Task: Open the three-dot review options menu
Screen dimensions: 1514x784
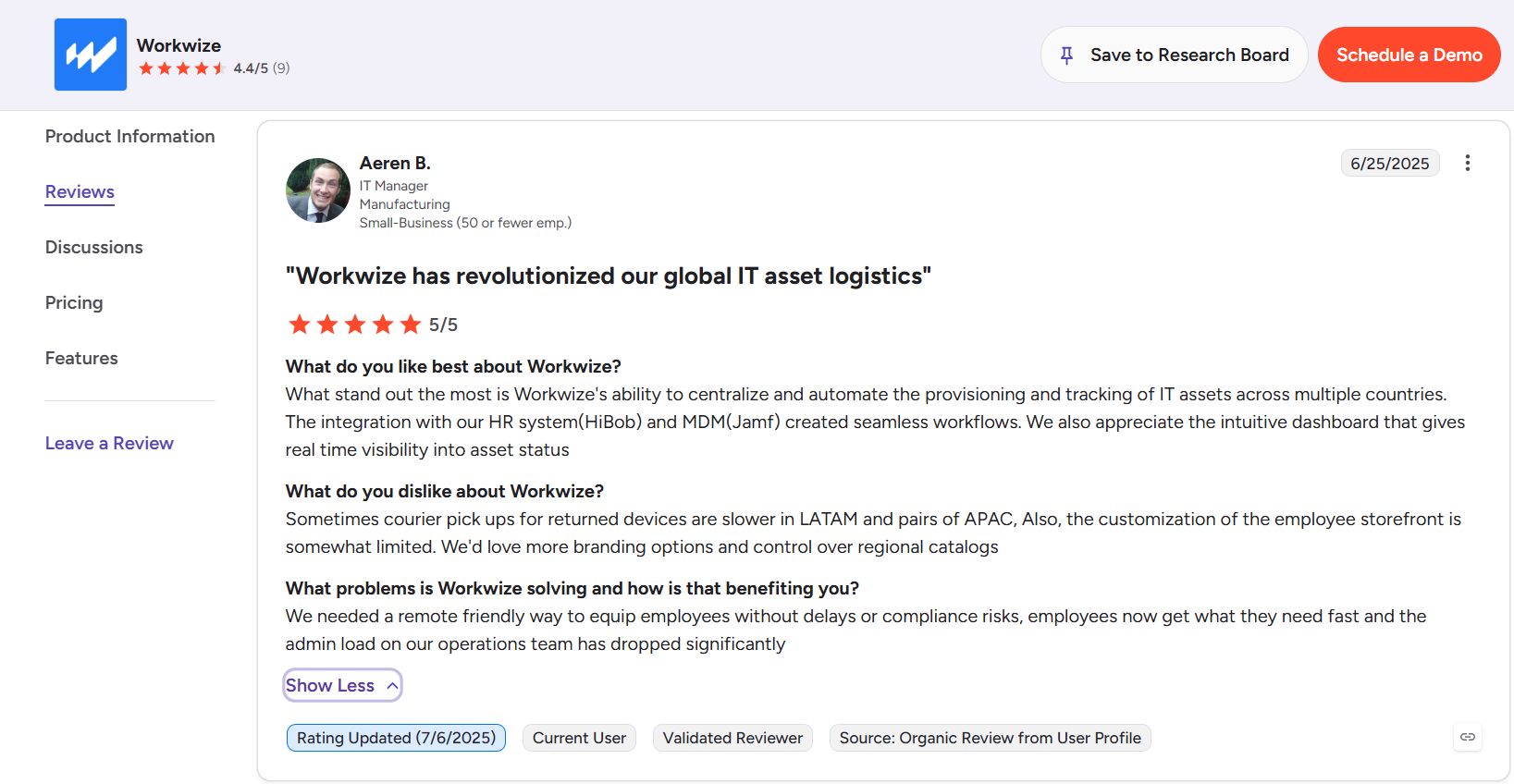Action: pos(1467,163)
